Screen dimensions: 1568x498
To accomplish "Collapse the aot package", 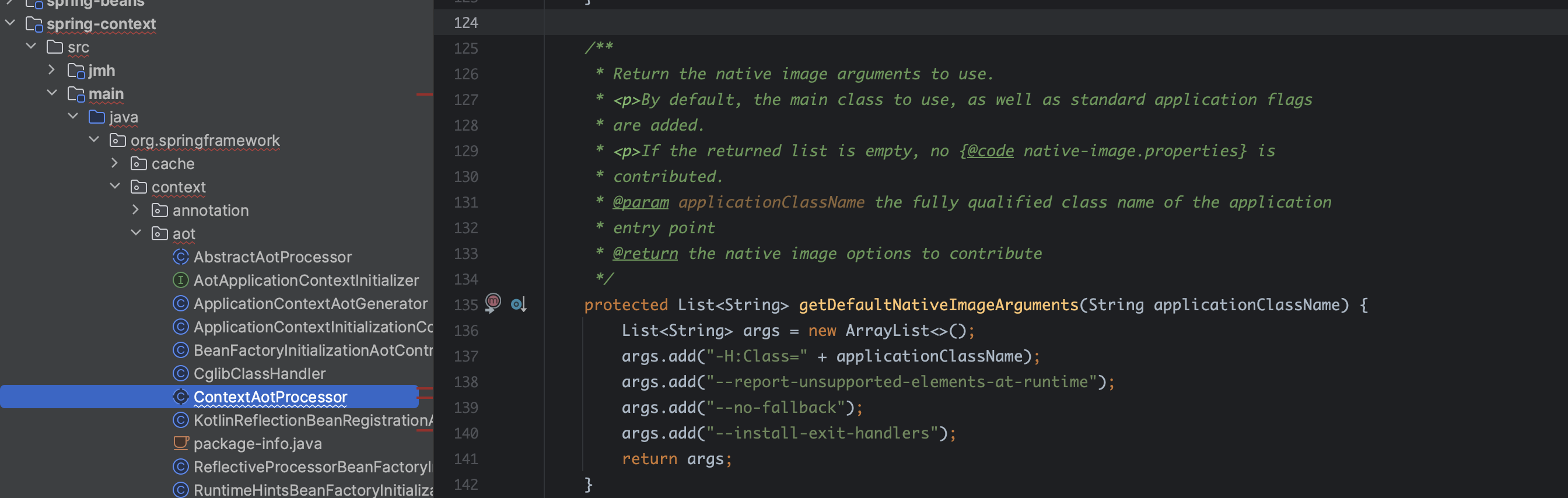I will 136,233.
